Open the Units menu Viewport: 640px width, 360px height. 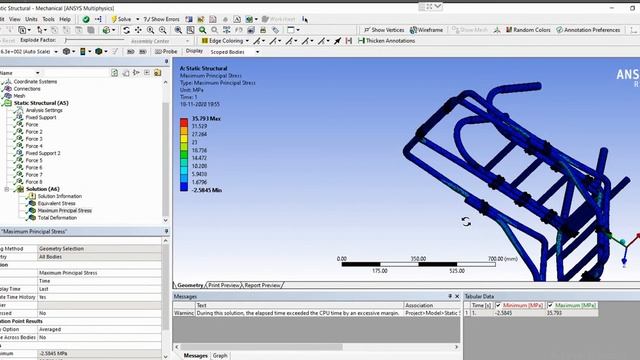coord(31,19)
